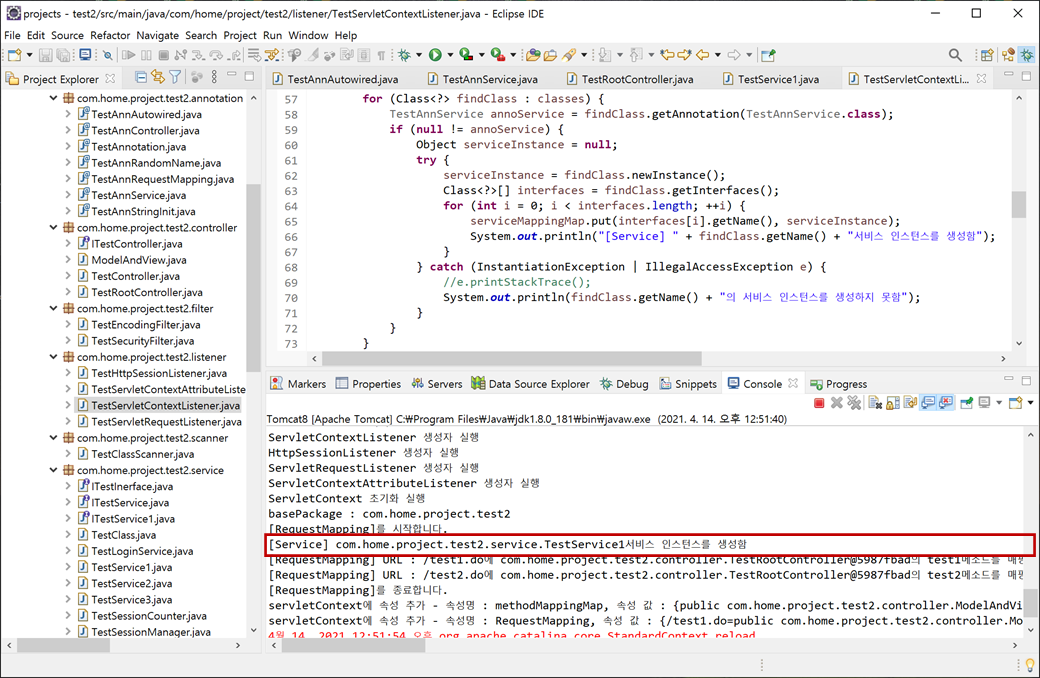Viewport: 1040px width, 678px height.
Task: Collapse the com.home.project.test2.filter package
Action: 53,308
